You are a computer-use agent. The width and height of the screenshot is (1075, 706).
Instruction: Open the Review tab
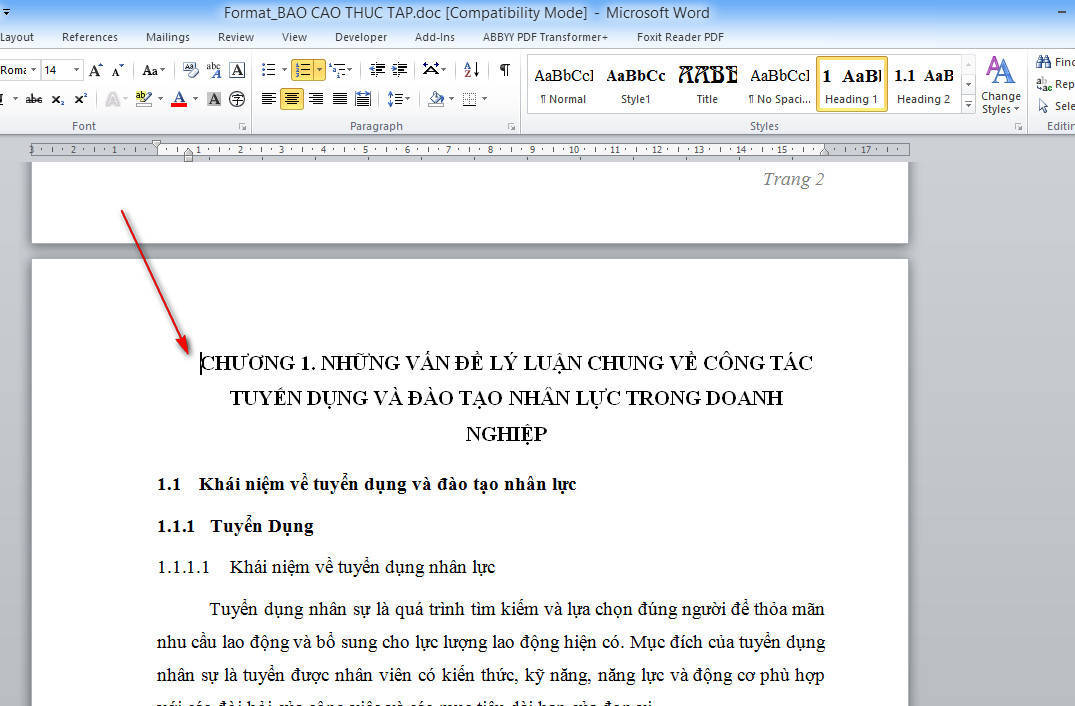click(x=236, y=37)
